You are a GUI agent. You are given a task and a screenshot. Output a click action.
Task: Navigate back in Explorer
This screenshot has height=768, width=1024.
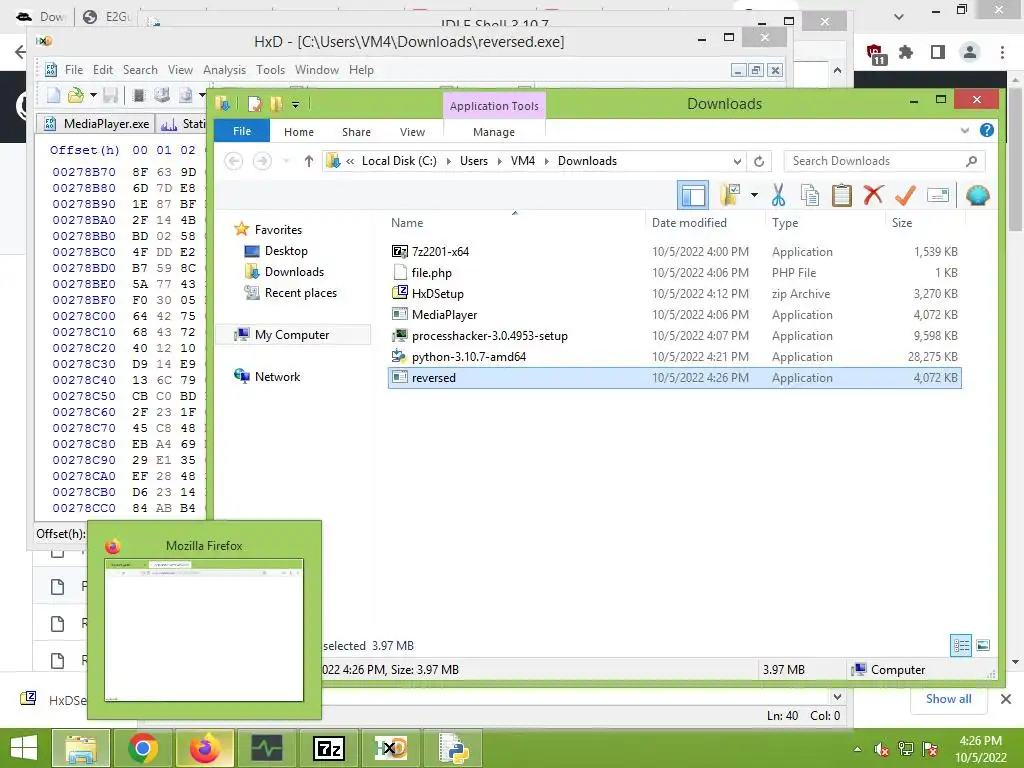click(234, 161)
